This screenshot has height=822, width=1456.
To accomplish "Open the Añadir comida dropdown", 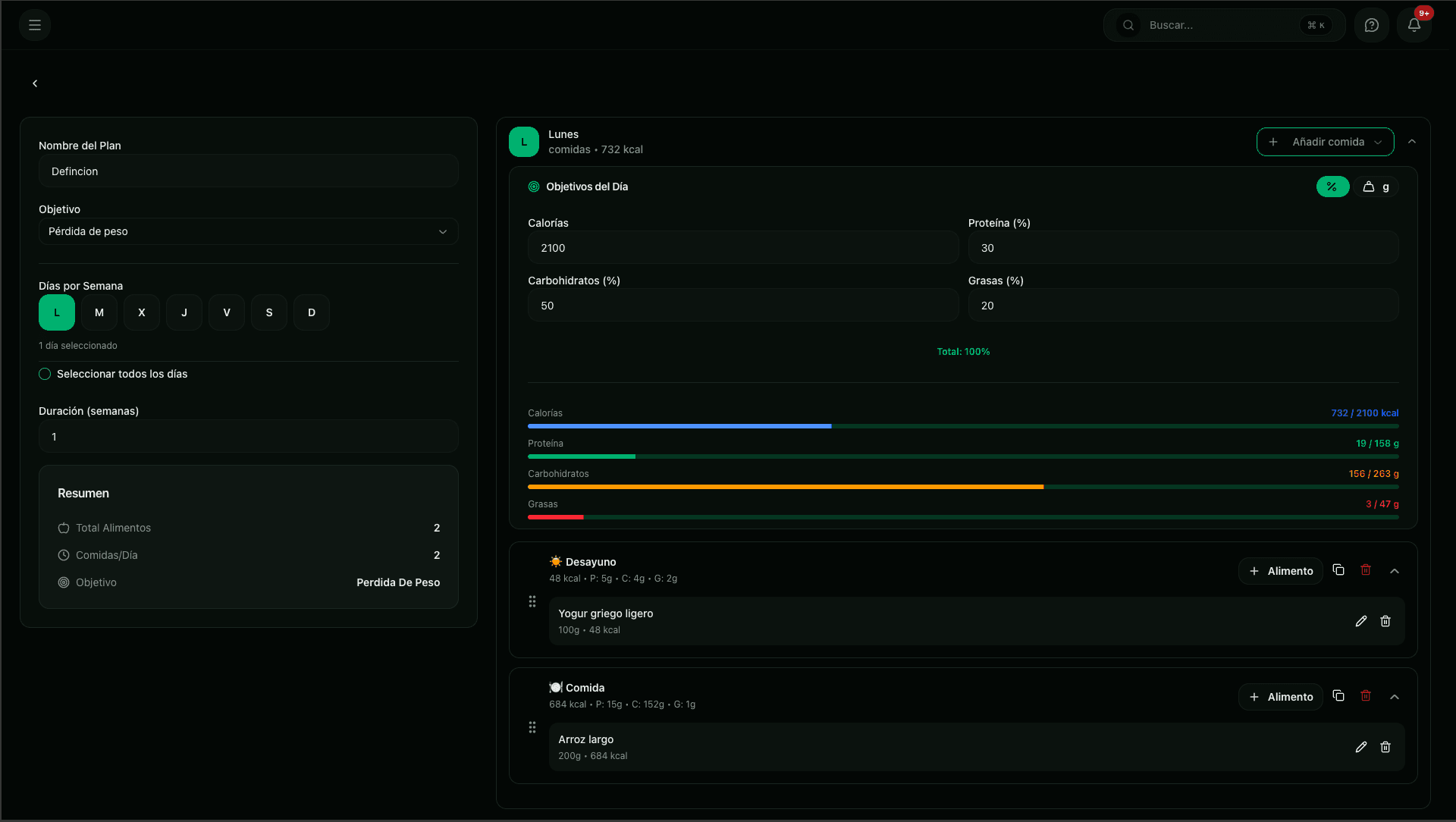I will click(1325, 142).
